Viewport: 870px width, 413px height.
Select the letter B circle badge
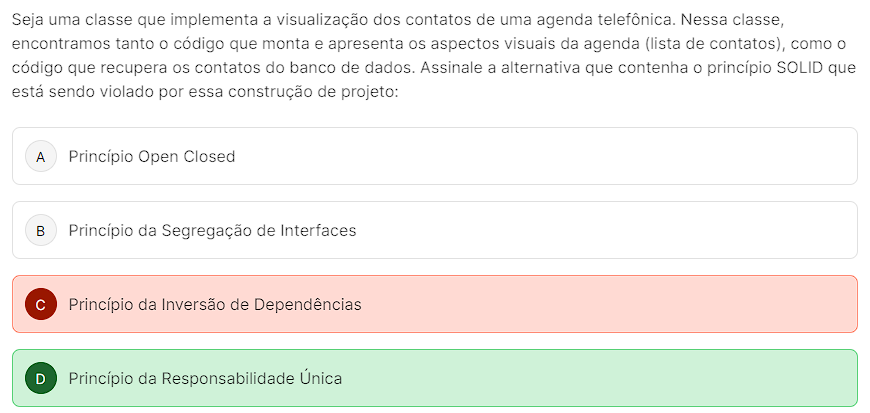pos(41,230)
